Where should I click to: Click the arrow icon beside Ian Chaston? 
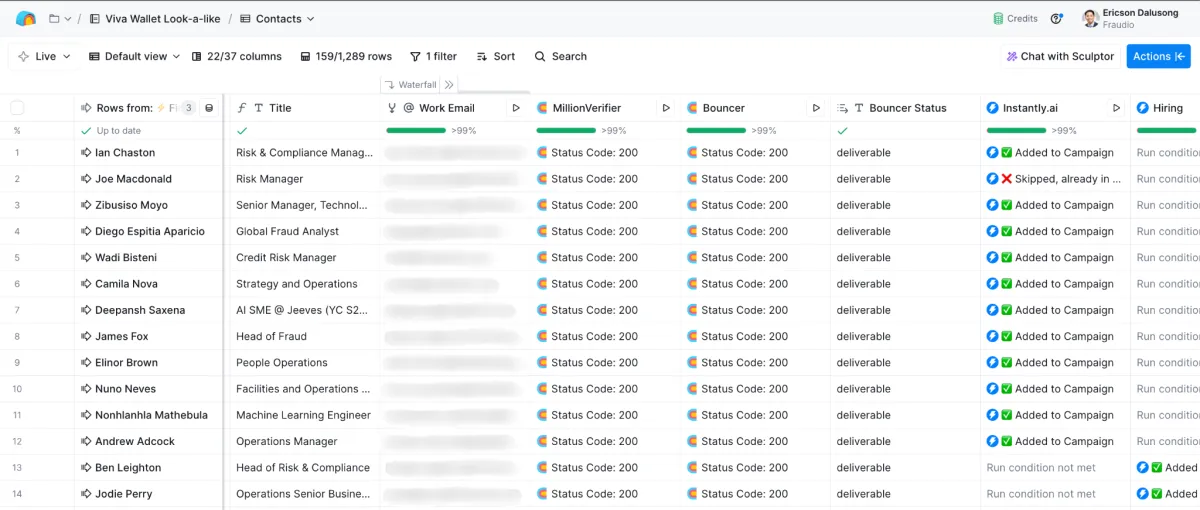(86, 153)
